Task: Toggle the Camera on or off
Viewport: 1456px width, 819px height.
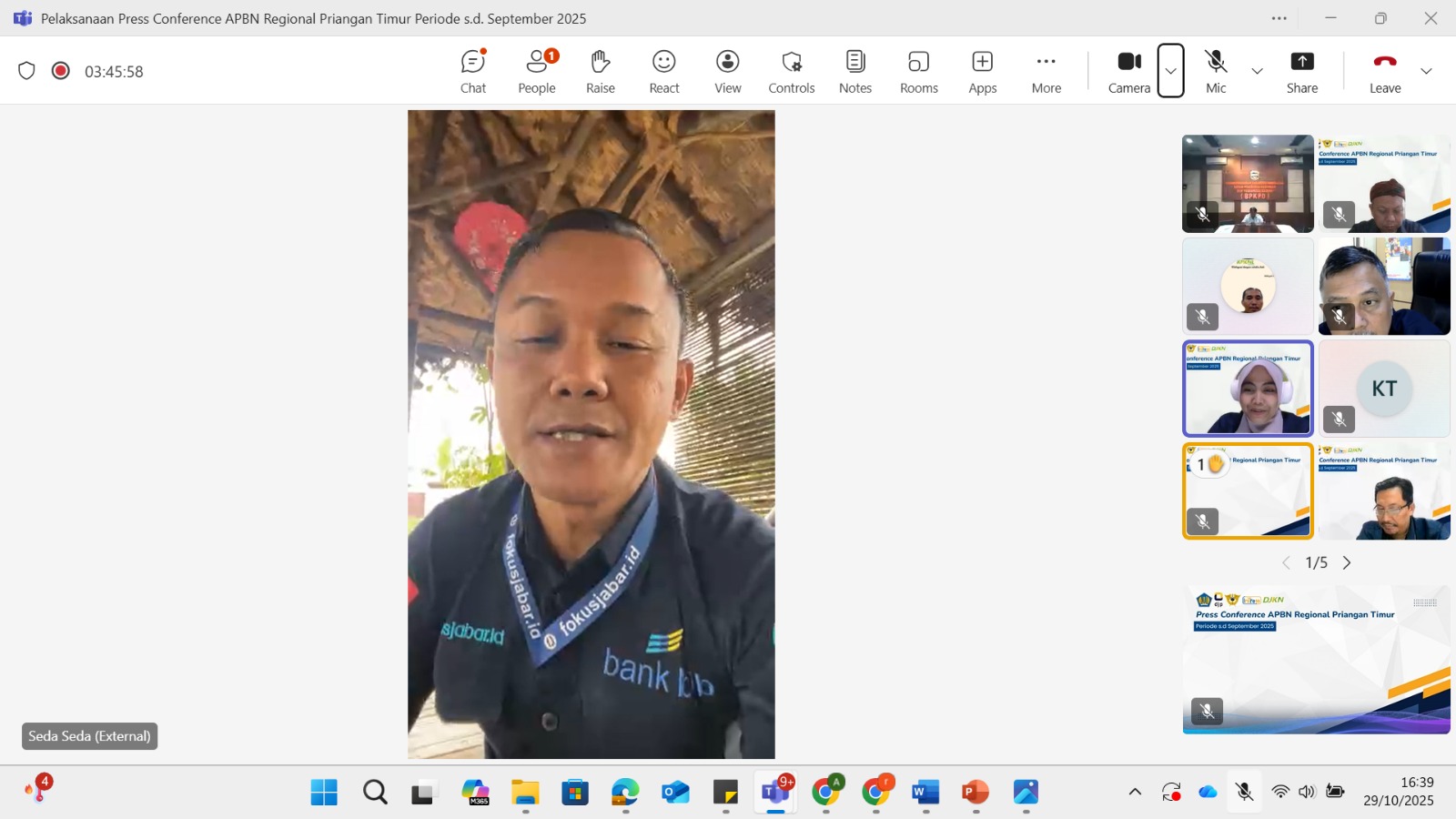Action: click(1129, 71)
